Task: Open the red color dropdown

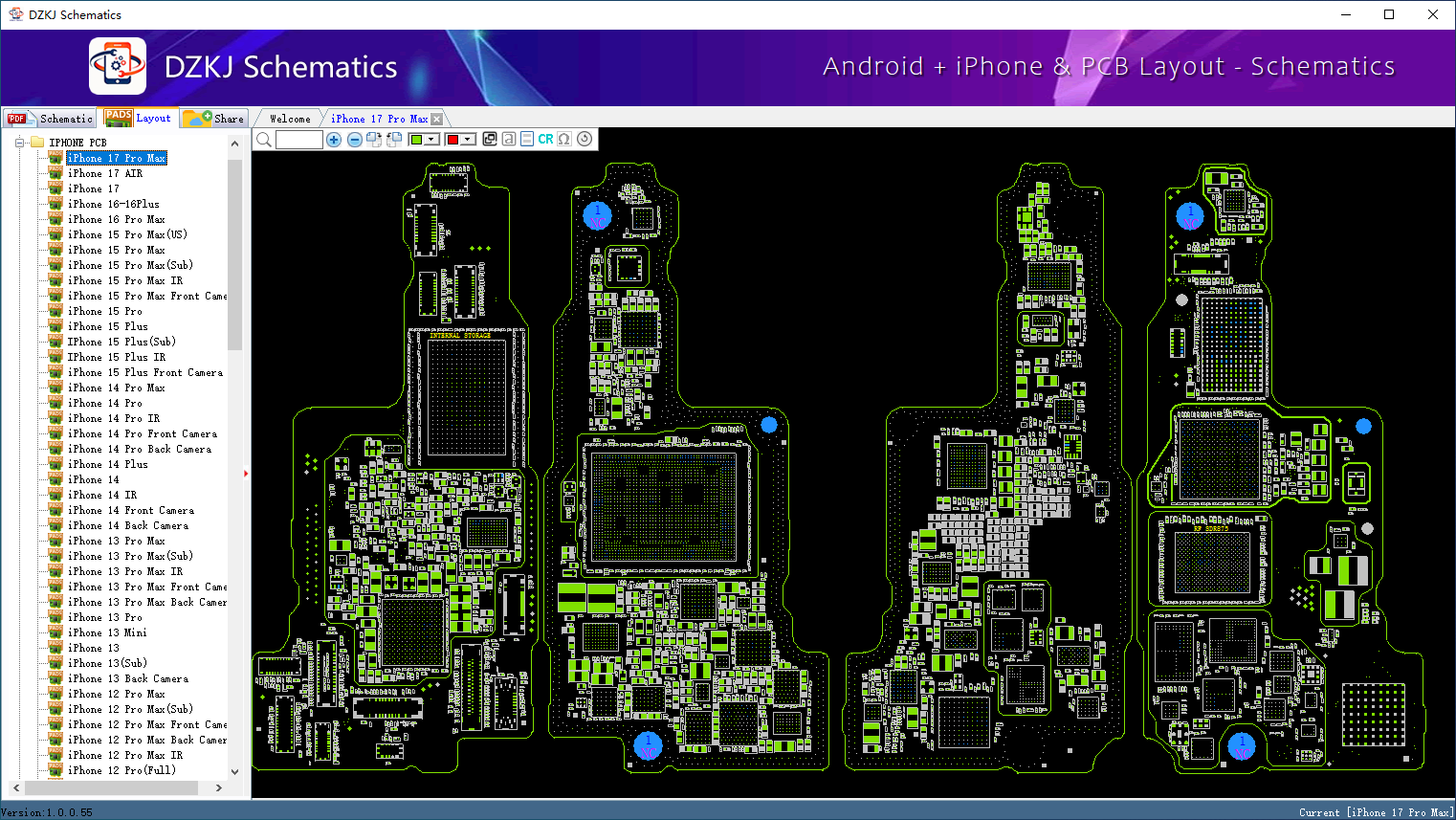Action: click(x=461, y=140)
